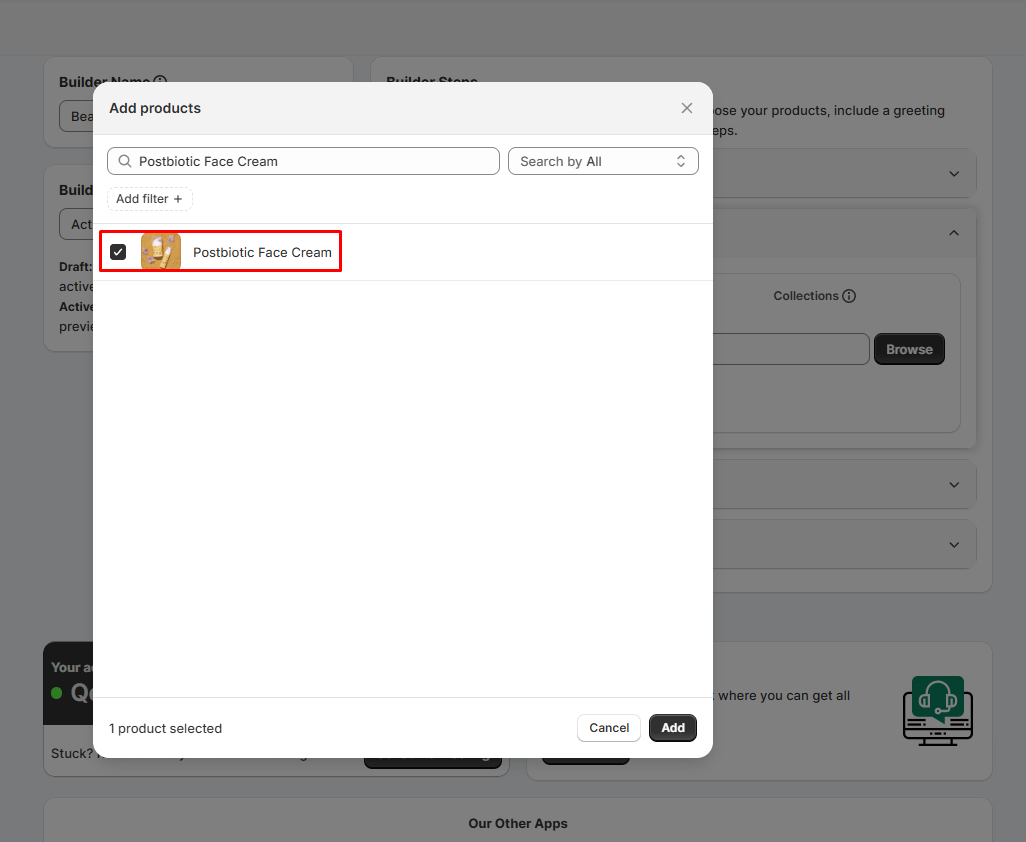Viewport: 1026px width, 842px height.
Task: Click the Browse button behind the dialog
Action: 908,349
